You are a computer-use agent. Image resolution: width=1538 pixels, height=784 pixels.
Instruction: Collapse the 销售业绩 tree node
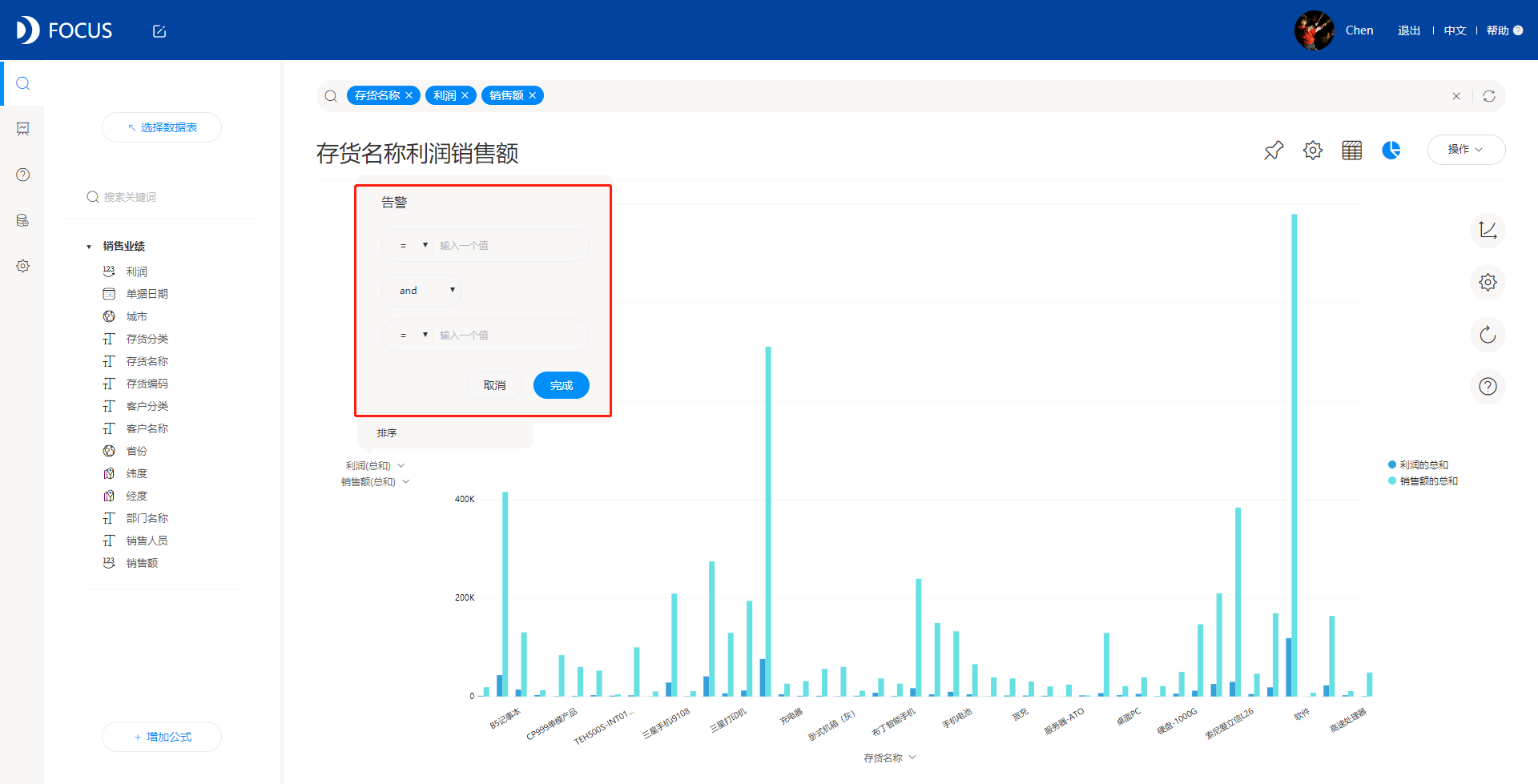[x=89, y=247]
